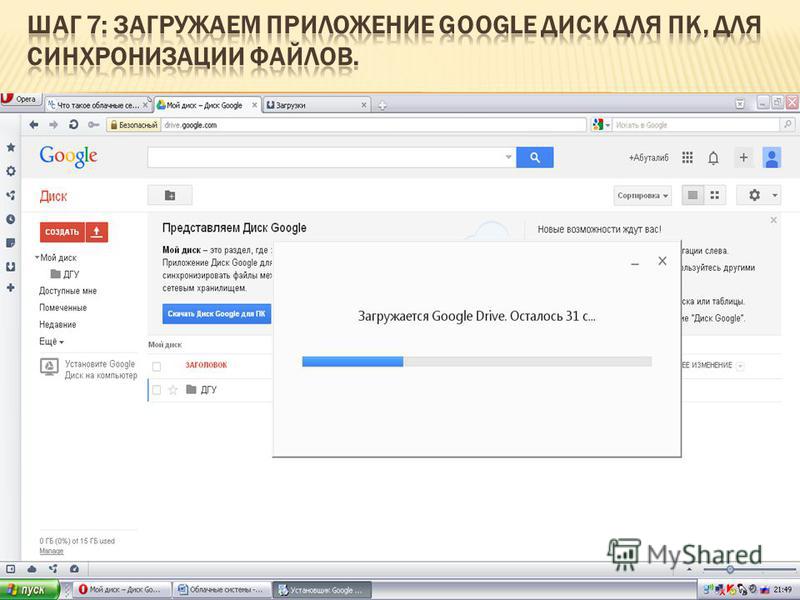Create a new folder with folder-plus icon

coord(170,195)
